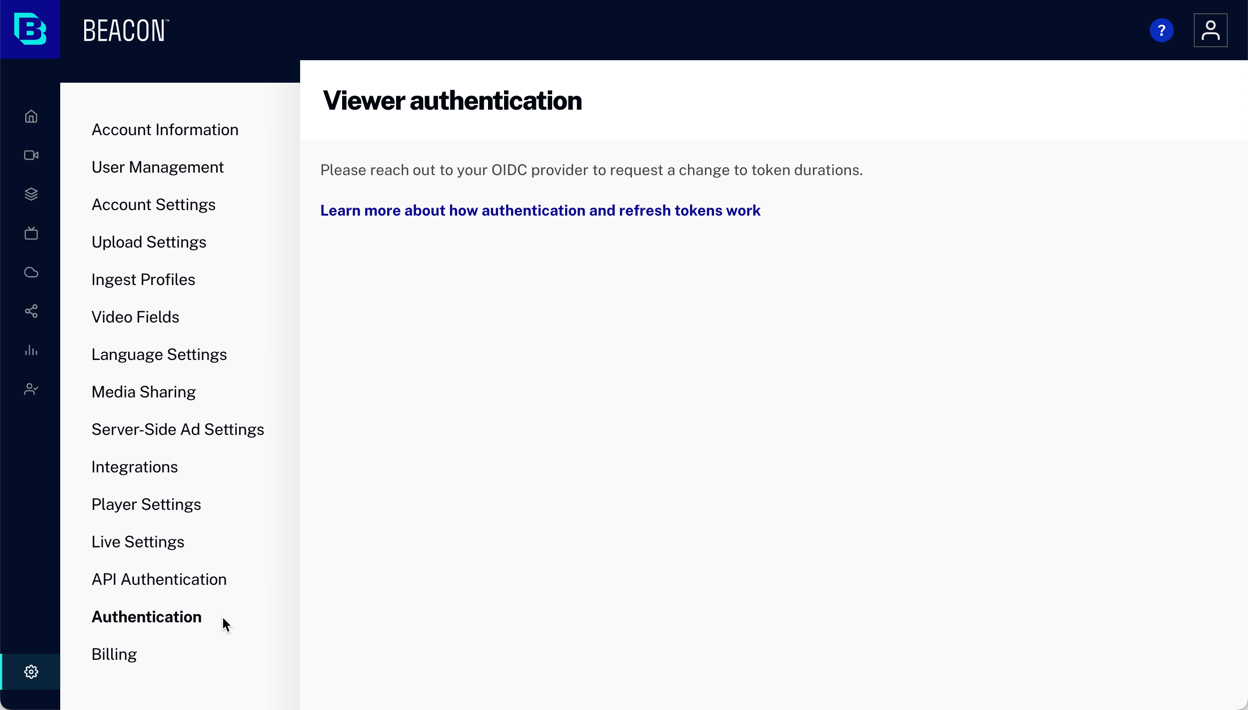Navigate to Ingest Profiles
This screenshot has width=1248, height=710.
coord(143,280)
